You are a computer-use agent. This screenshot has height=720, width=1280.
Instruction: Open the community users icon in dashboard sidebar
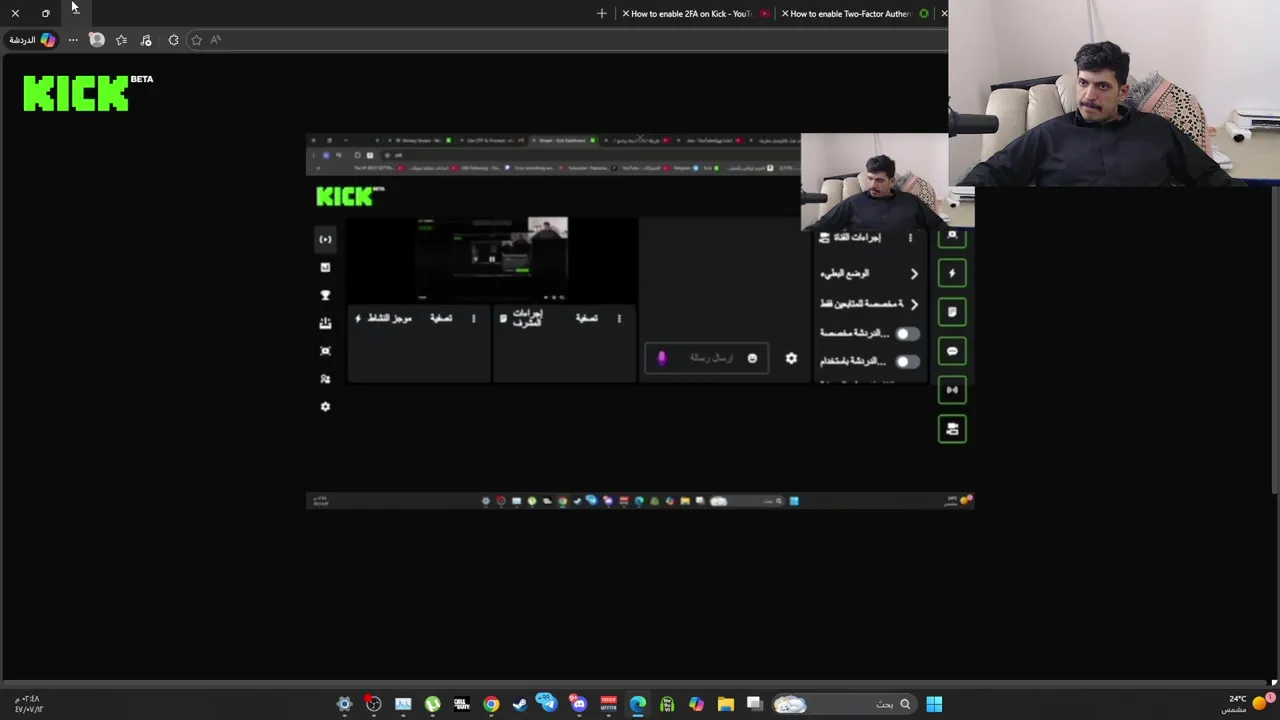coord(325,379)
